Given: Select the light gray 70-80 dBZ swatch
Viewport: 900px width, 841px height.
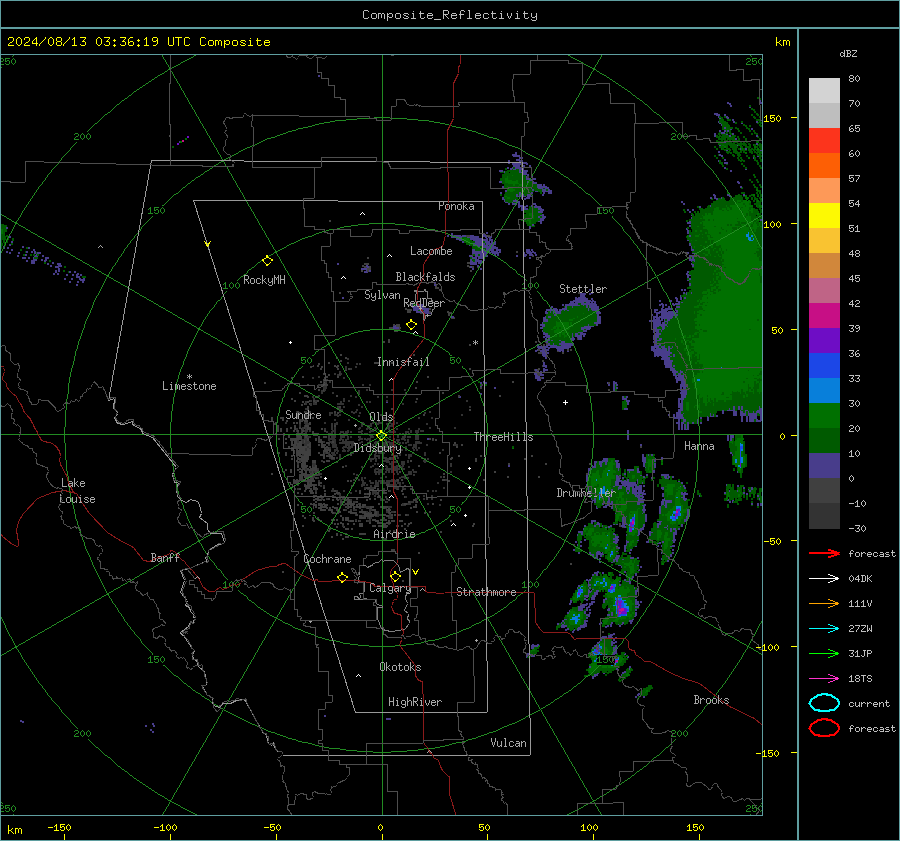Looking at the screenshot, I should pos(824,91).
